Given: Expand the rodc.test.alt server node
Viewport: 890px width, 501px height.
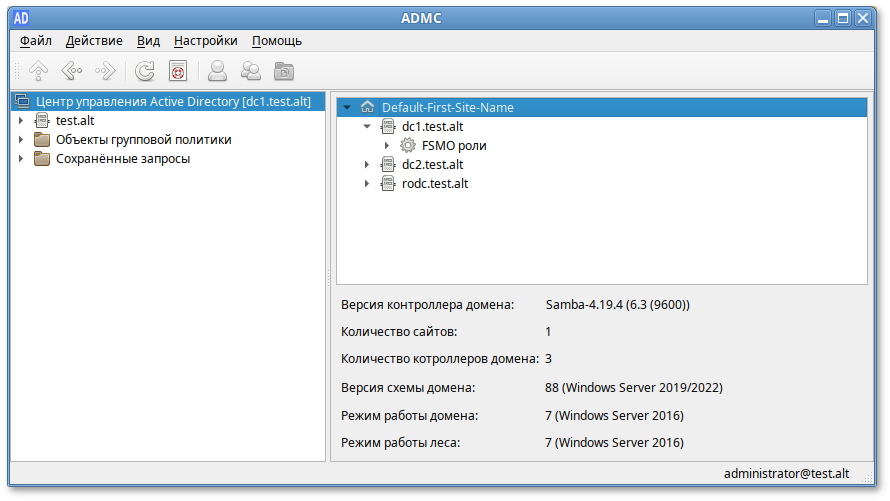Looking at the screenshot, I should (x=367, y=183).
